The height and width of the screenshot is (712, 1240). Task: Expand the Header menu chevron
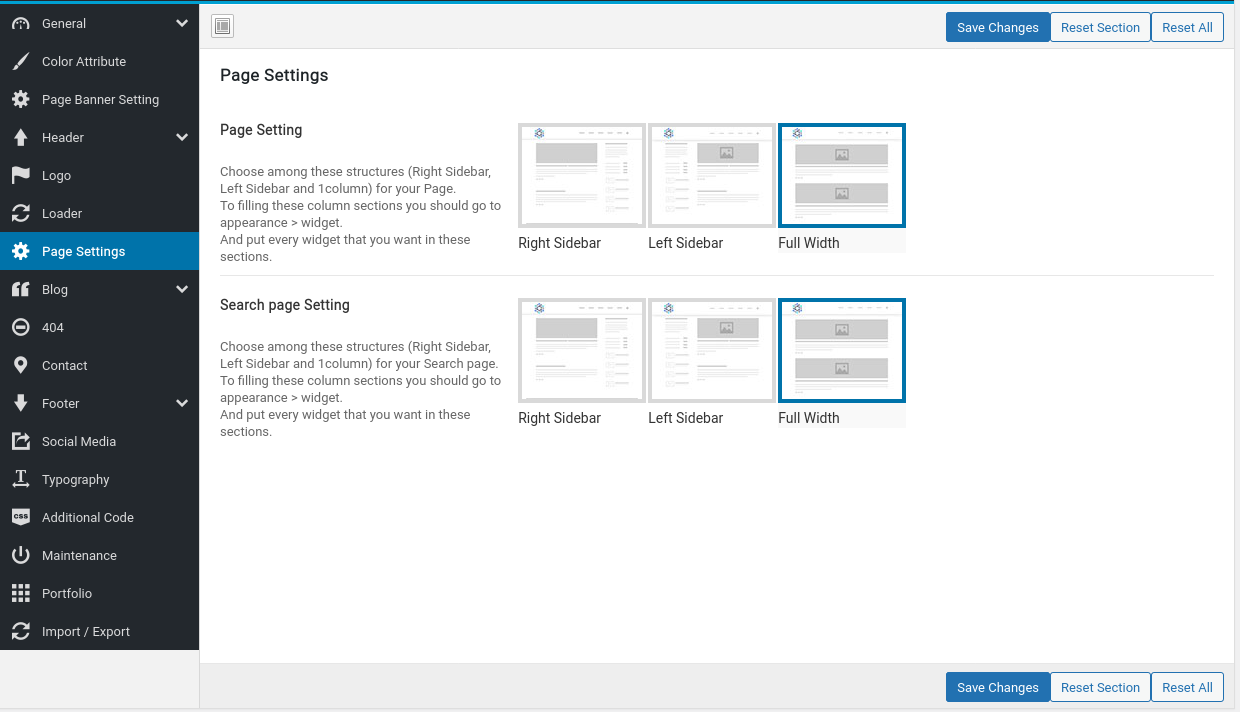point(181,137)
